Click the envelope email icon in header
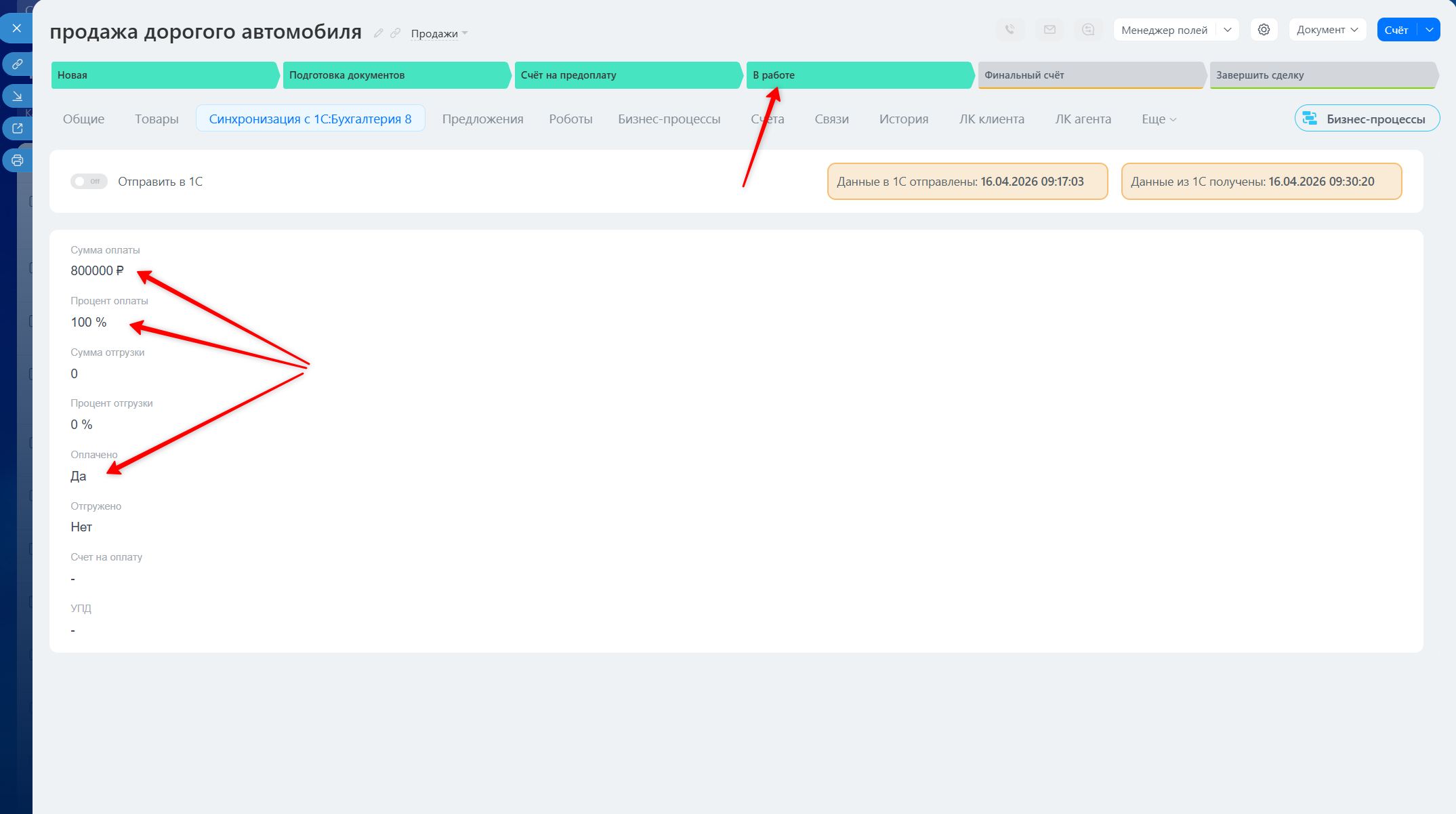This screenshot has width=1456, height=814. click(x=1049, y=30)
